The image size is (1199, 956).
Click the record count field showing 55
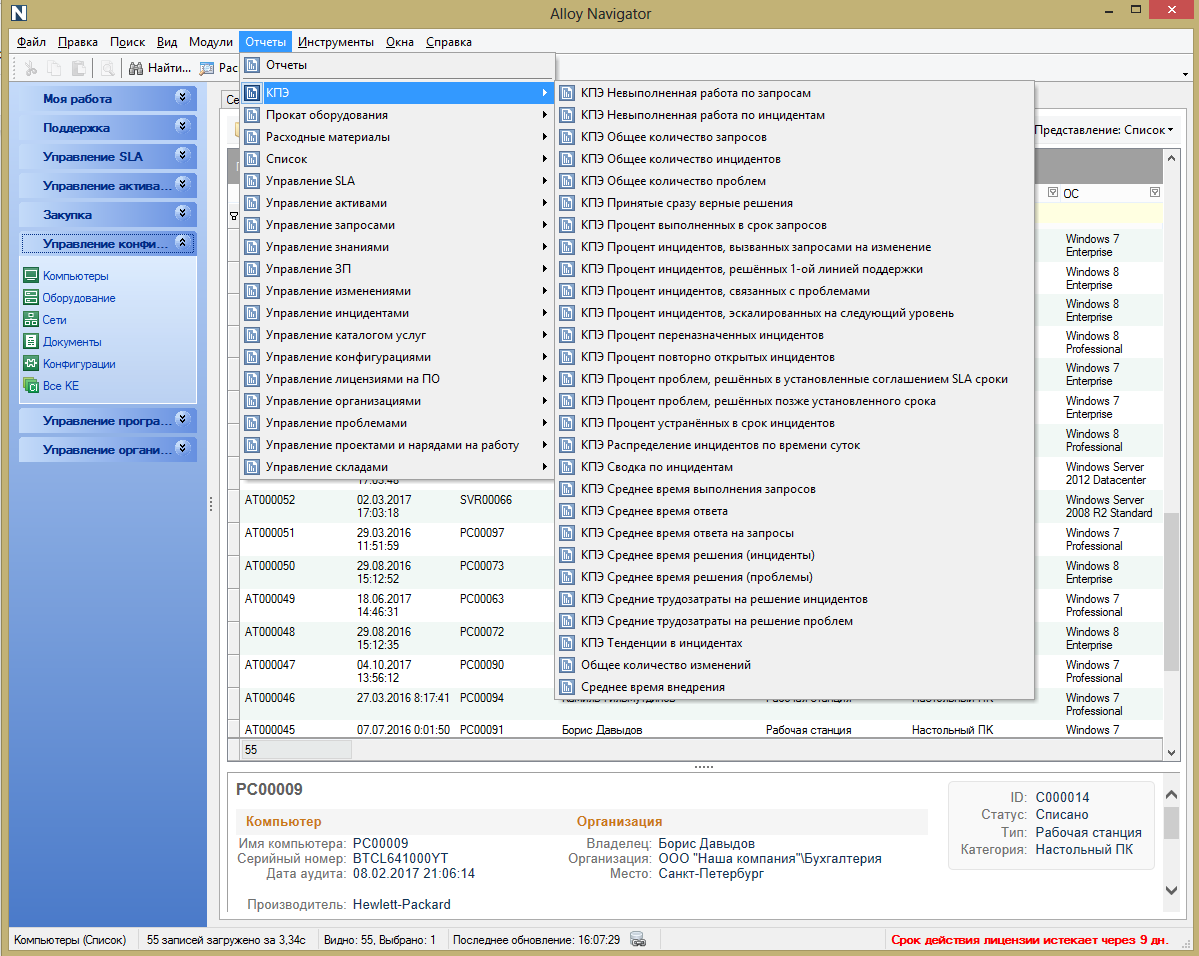(297, 750)
